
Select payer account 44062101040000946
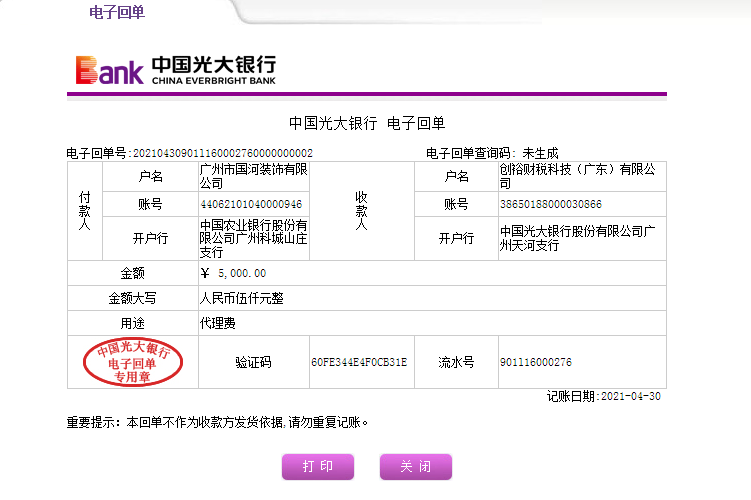click(x=251, y=205)
